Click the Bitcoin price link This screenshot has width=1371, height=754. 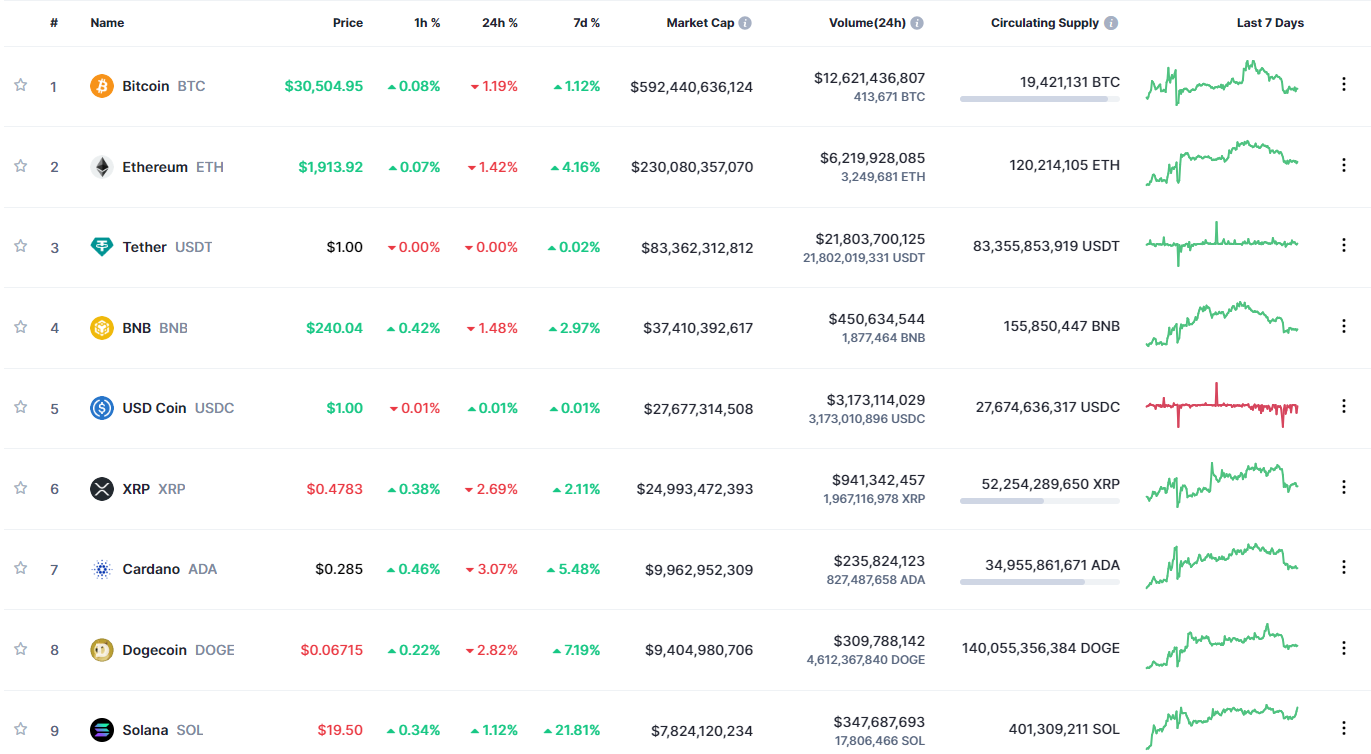coord(324,86)
